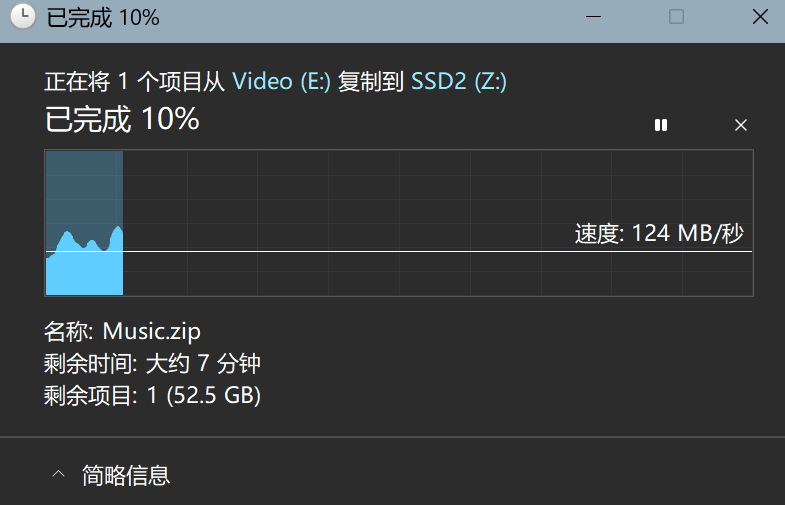Click the 复制到 text between the drive links
Viewport: 785px width, 505px height.
371,82
